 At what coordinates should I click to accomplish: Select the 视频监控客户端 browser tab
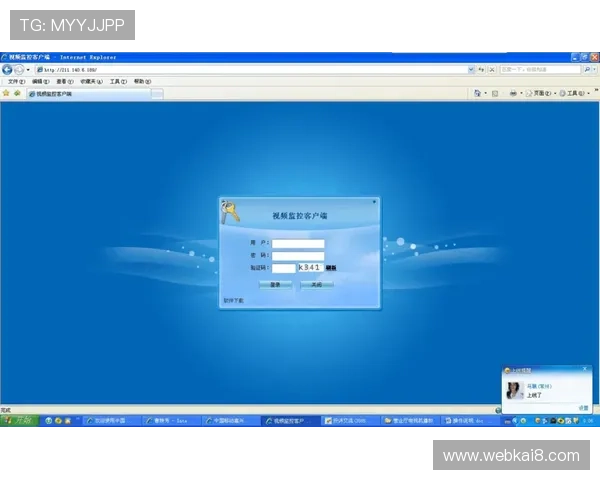click(x=88, y=94)
